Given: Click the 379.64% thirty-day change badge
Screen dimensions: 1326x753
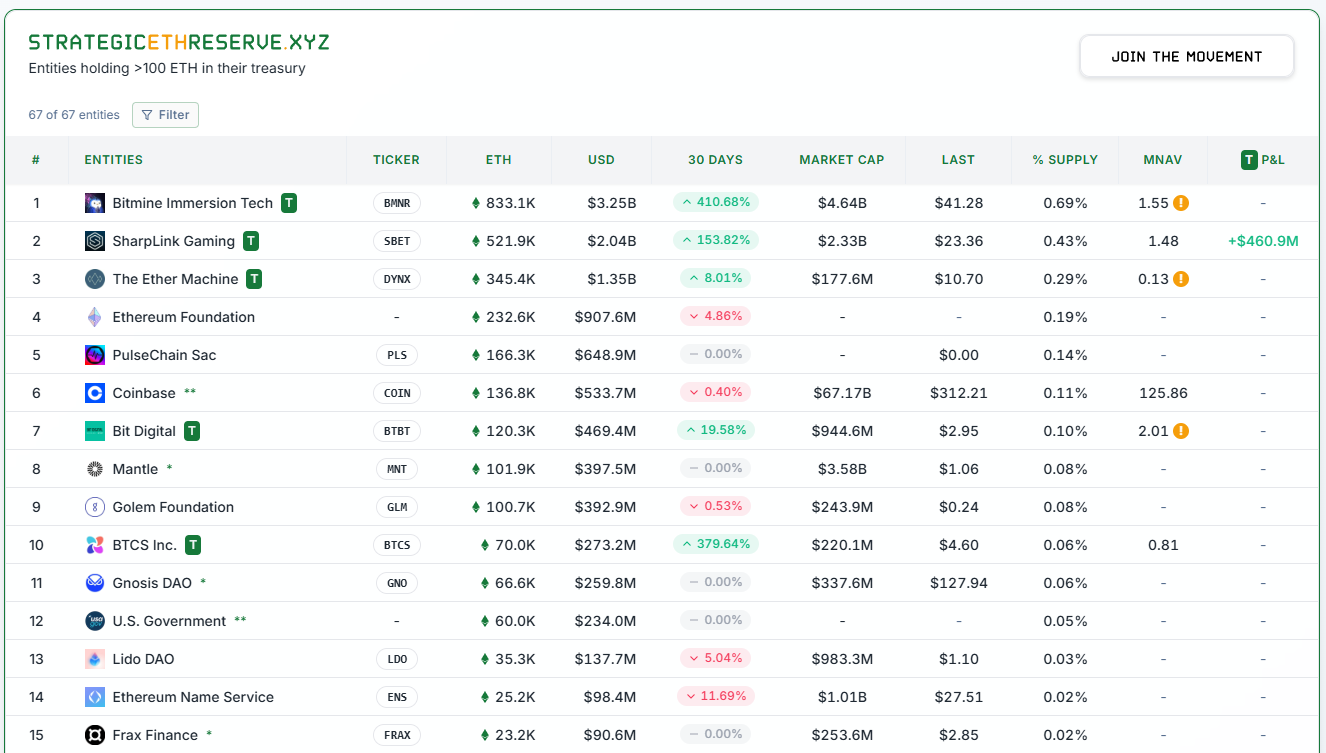Looking at the screenshot, I should click(x=716, y=544).
